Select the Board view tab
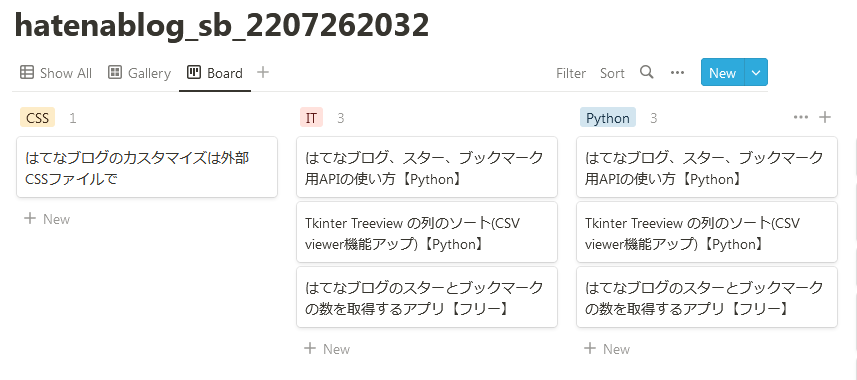Image resolution: width=857 pixels, height=380 pixels. click(215, 73)
